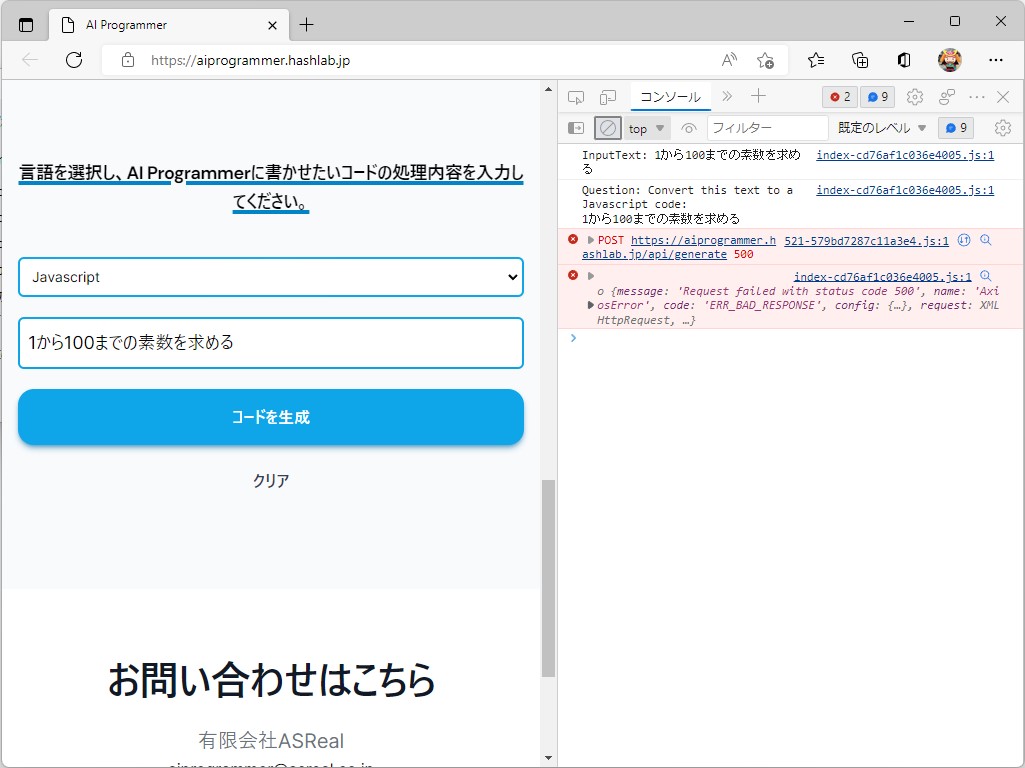Screen dimensions: 1025x768
Task: Click the クリア button
Action: 270,480
